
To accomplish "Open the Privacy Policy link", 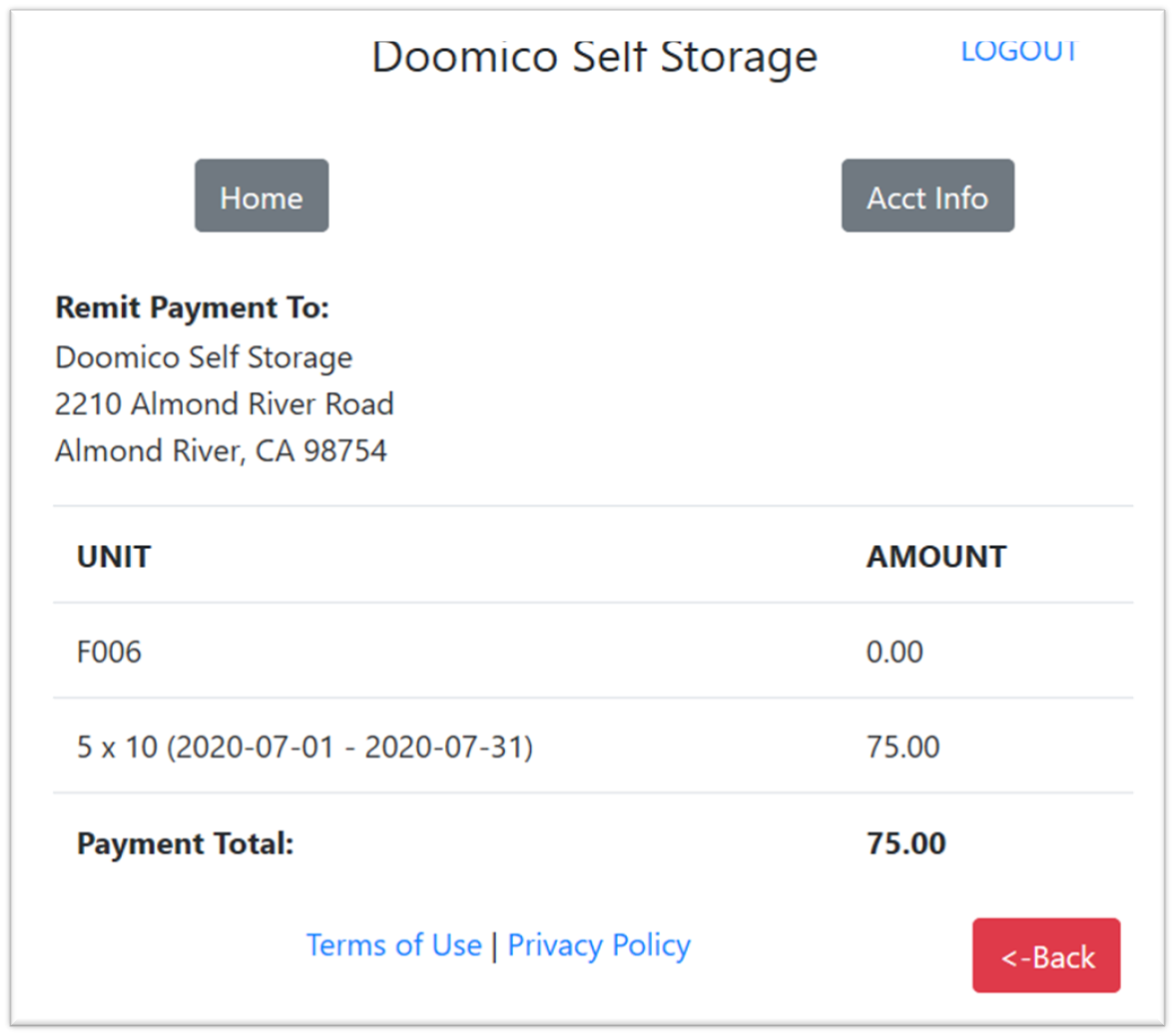I will (599, 944).
